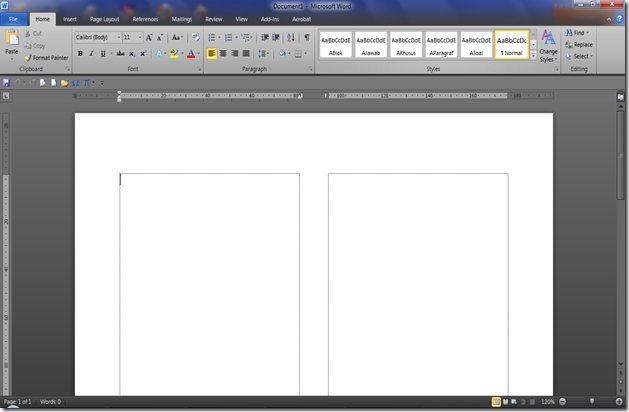Apply the yellow text highlight color
Screen dimensions: 629x412
point(174,53)
